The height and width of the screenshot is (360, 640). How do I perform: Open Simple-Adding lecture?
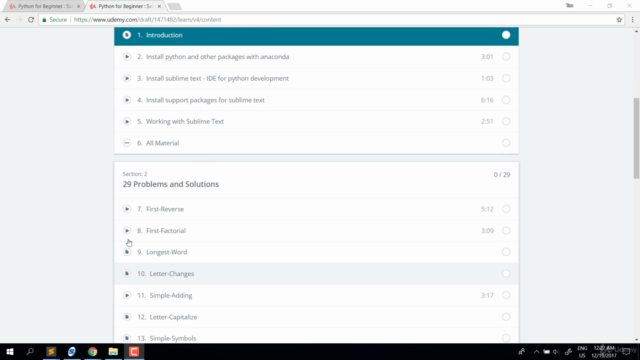316,295
